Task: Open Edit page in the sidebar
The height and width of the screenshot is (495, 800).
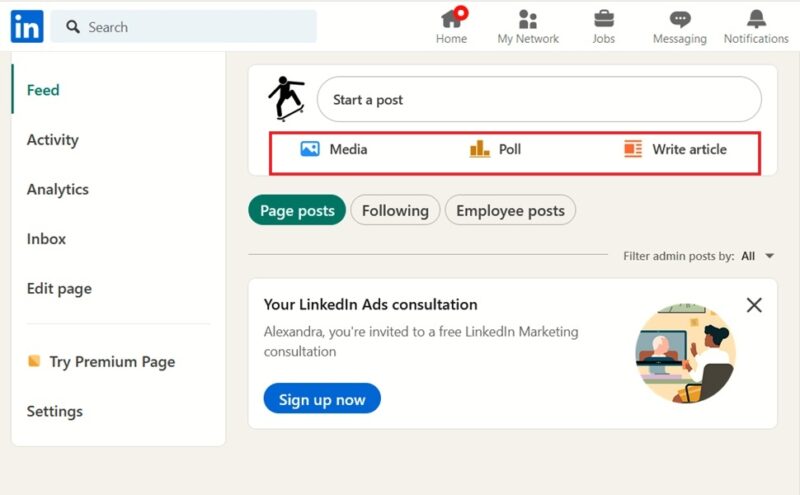Action: pyautogui.click(x=59, y=288)
